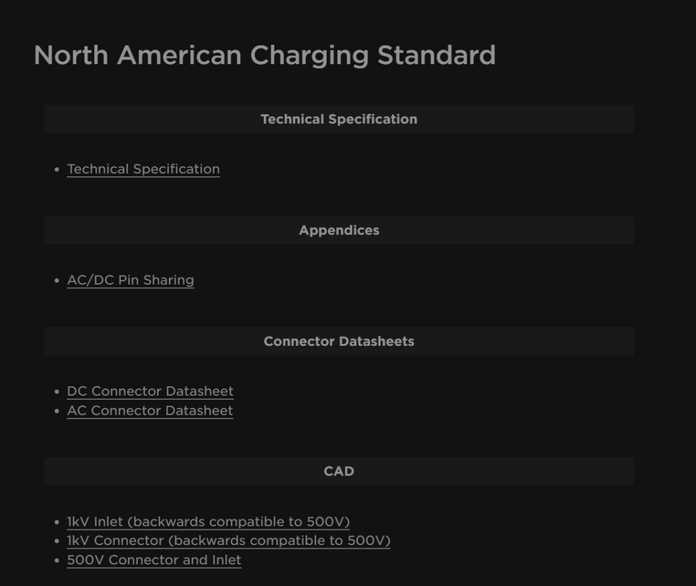Click bullet beside Technical Specification link
Viewport: 696px width, 586px height.
tap(56, 170)
